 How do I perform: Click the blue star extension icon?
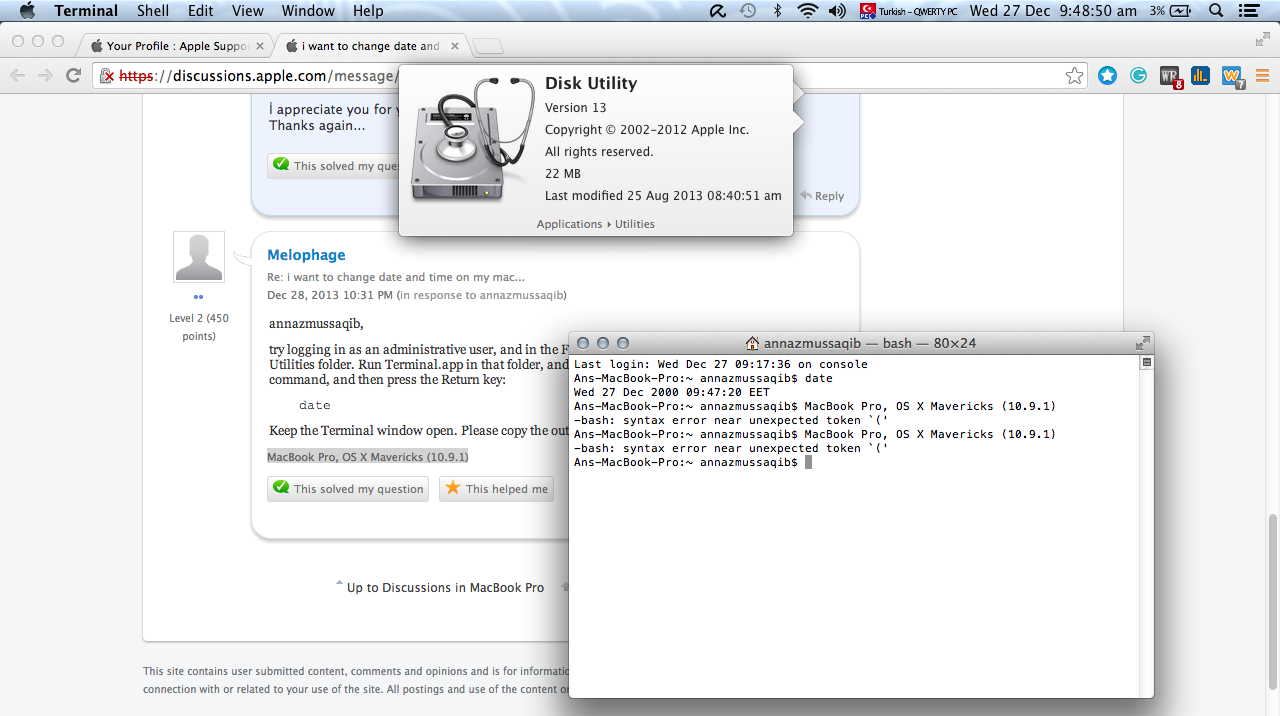coord(1107,75)
